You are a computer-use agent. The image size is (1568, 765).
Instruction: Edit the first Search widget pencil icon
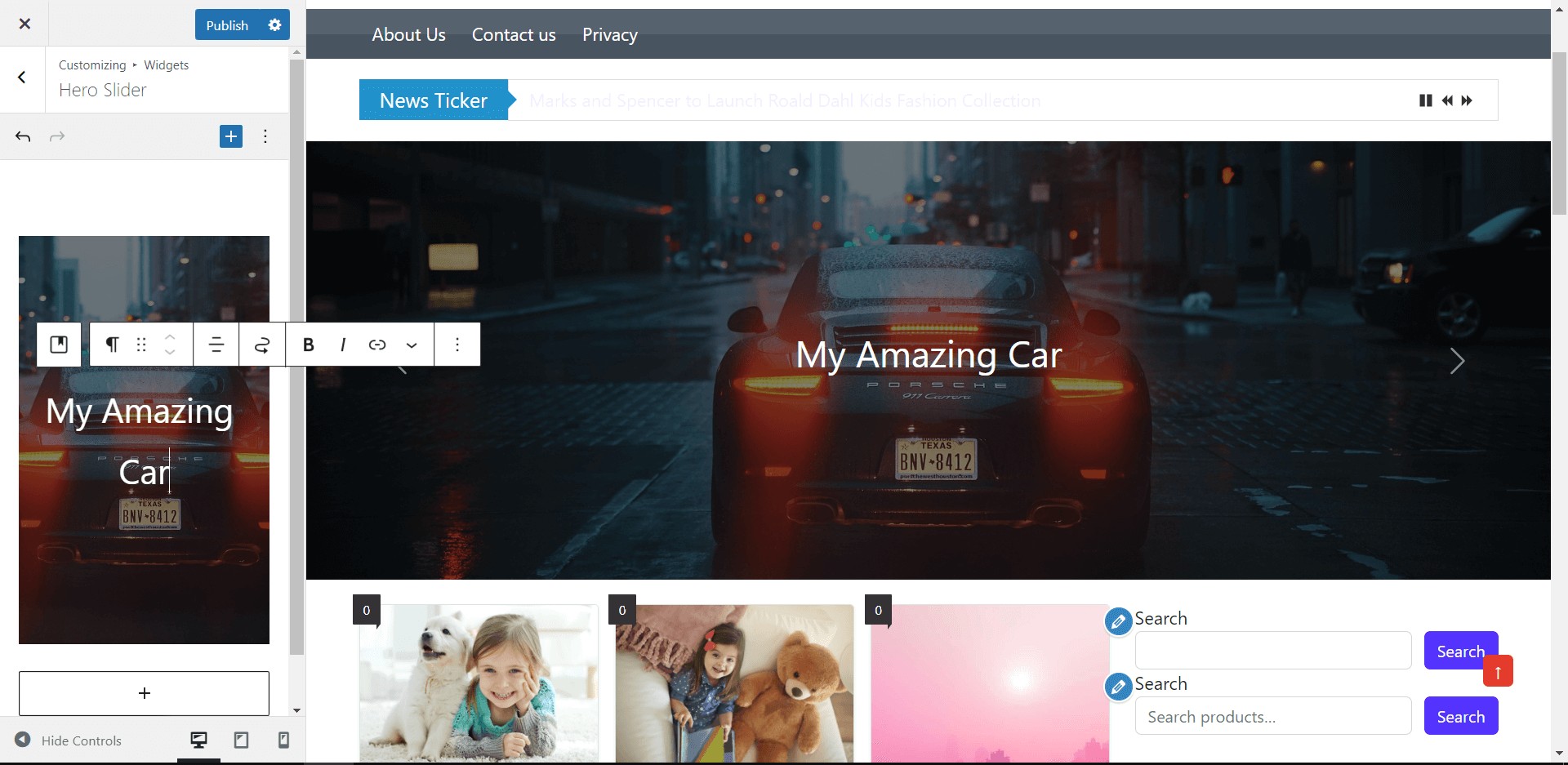(1118, 621)
